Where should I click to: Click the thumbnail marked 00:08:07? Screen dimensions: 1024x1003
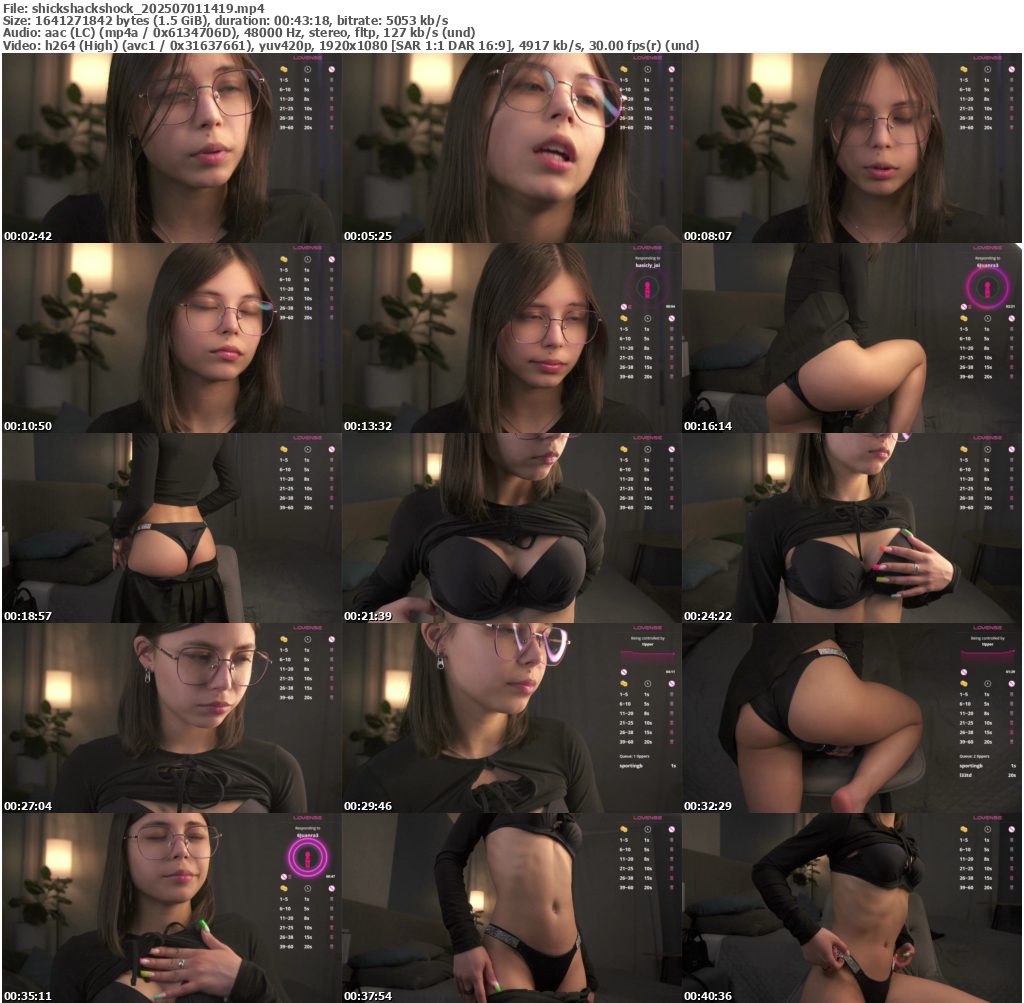(x=852, y=148)
